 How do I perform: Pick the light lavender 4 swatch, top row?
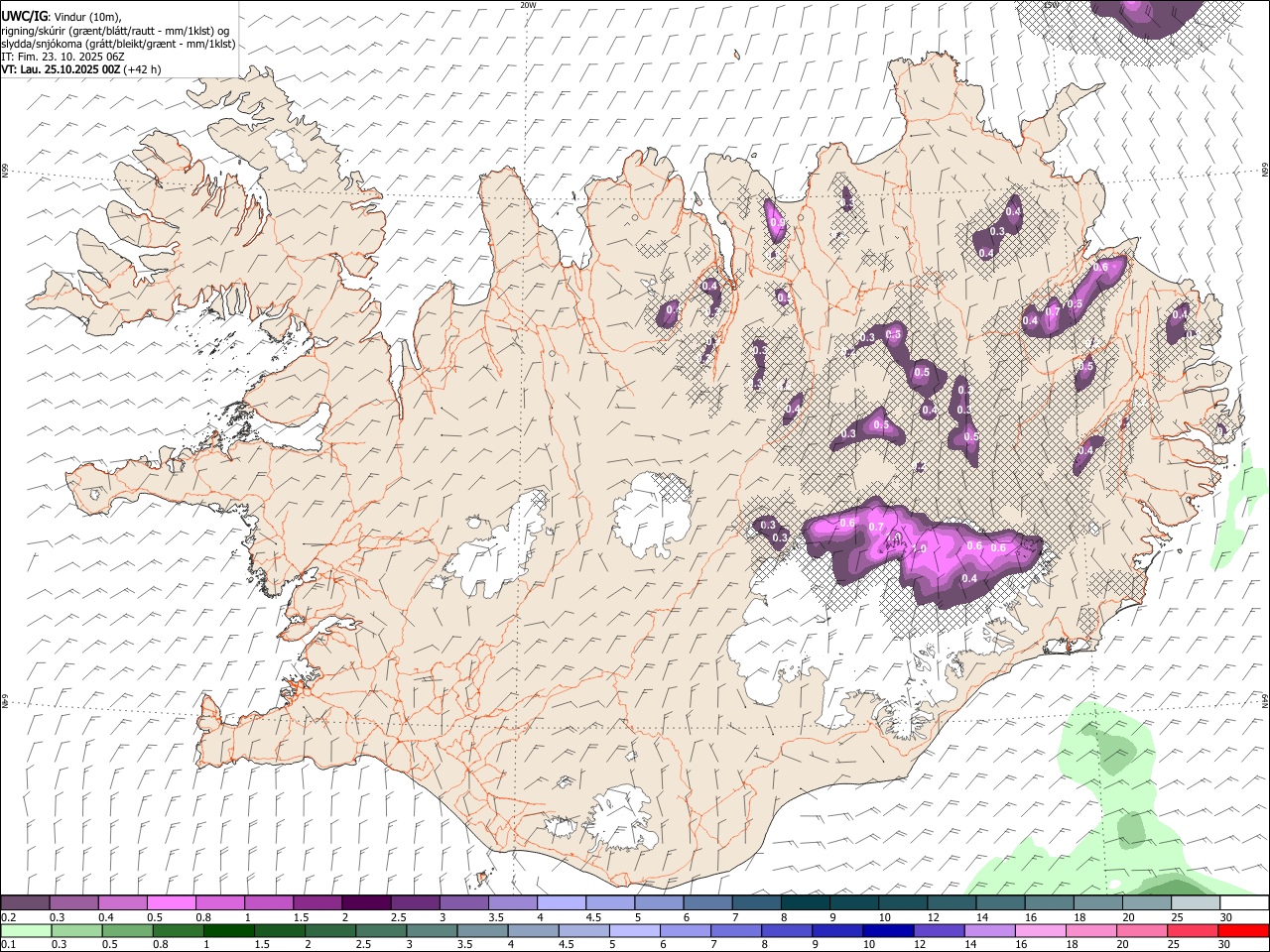(562, 903)
